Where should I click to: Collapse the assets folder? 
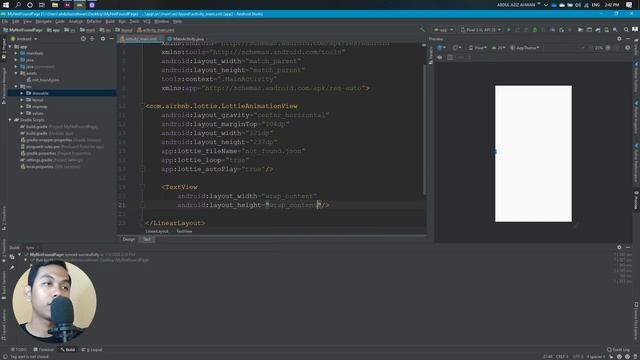pyautogui.click(x=16, y=73)
